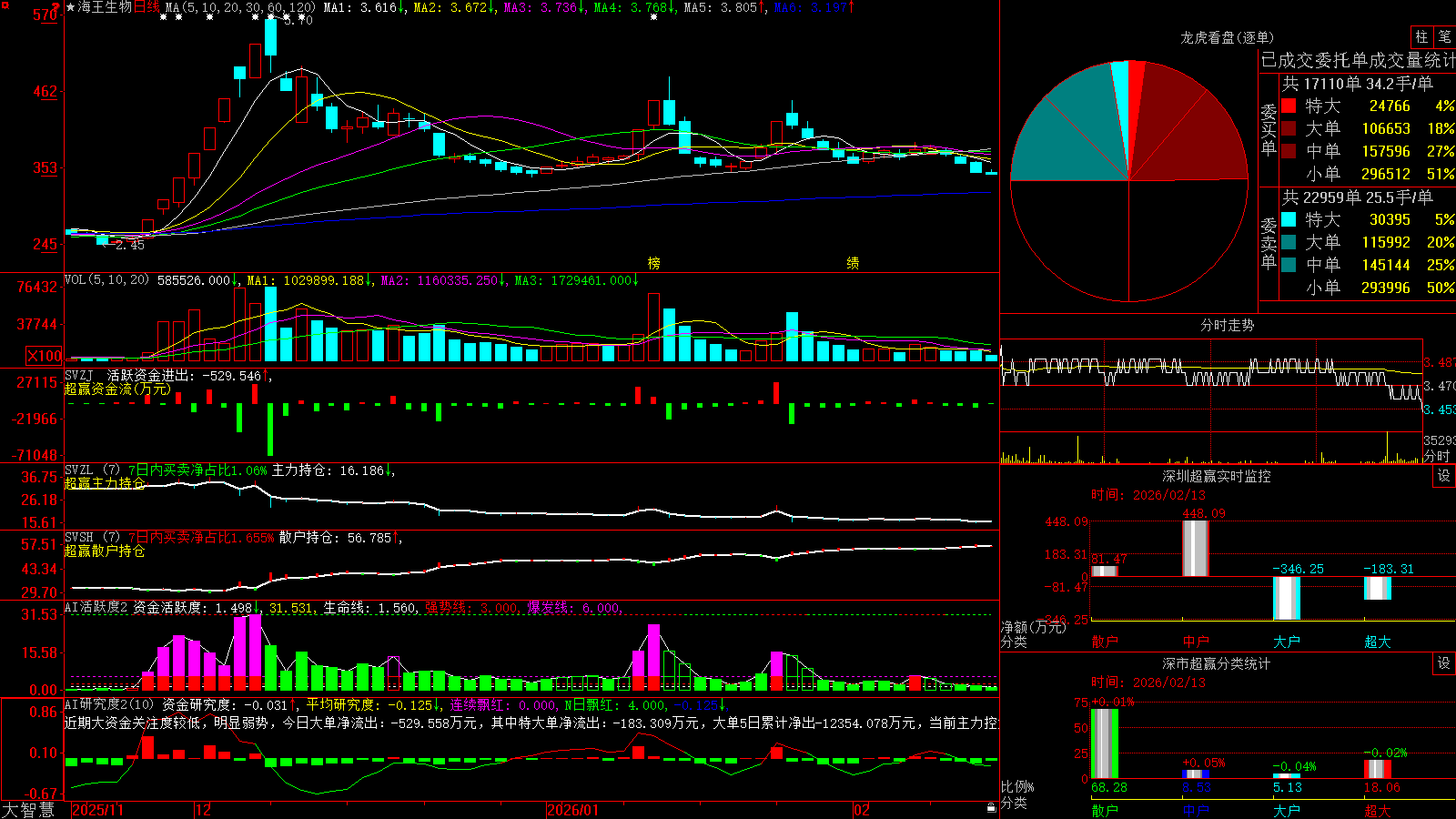Switch to 笔 view in 龙虎看盘
The image size is (1456, 819).
[1444, 36]
